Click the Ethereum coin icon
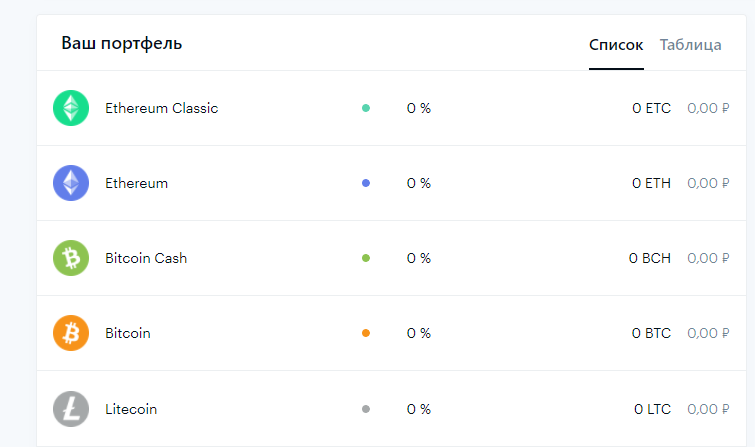755x447 pixels. point(71,183)
